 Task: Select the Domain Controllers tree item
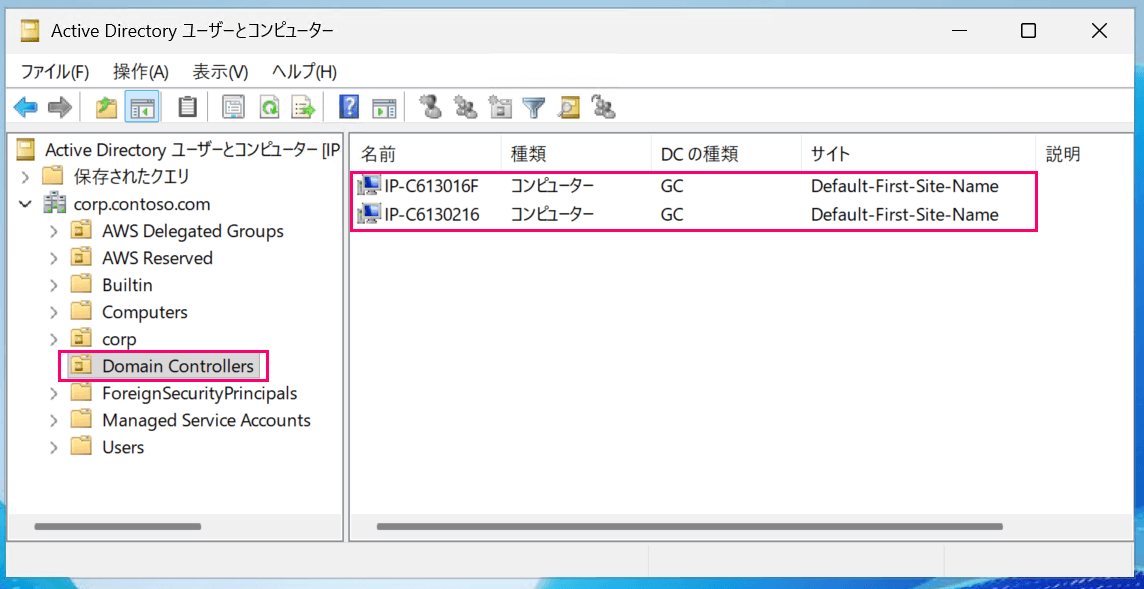coord(178,366)
